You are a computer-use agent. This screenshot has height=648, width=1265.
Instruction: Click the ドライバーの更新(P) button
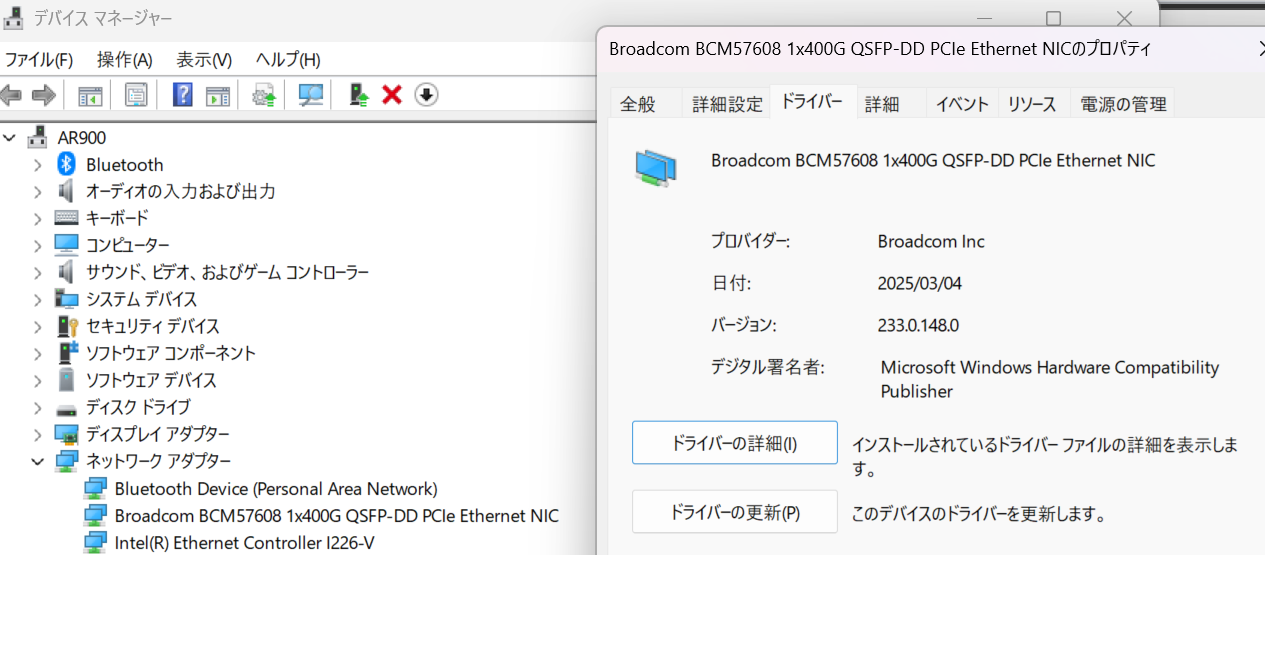coord(735,512)
